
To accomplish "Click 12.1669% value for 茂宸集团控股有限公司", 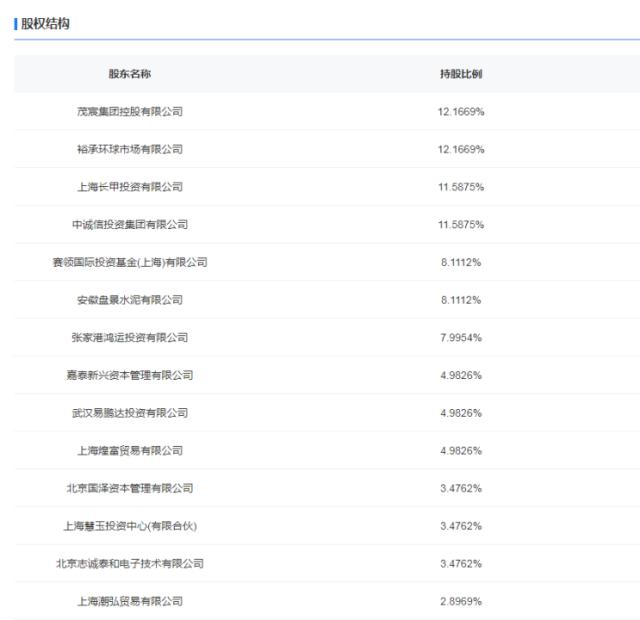I will click(x=460, y=111).
